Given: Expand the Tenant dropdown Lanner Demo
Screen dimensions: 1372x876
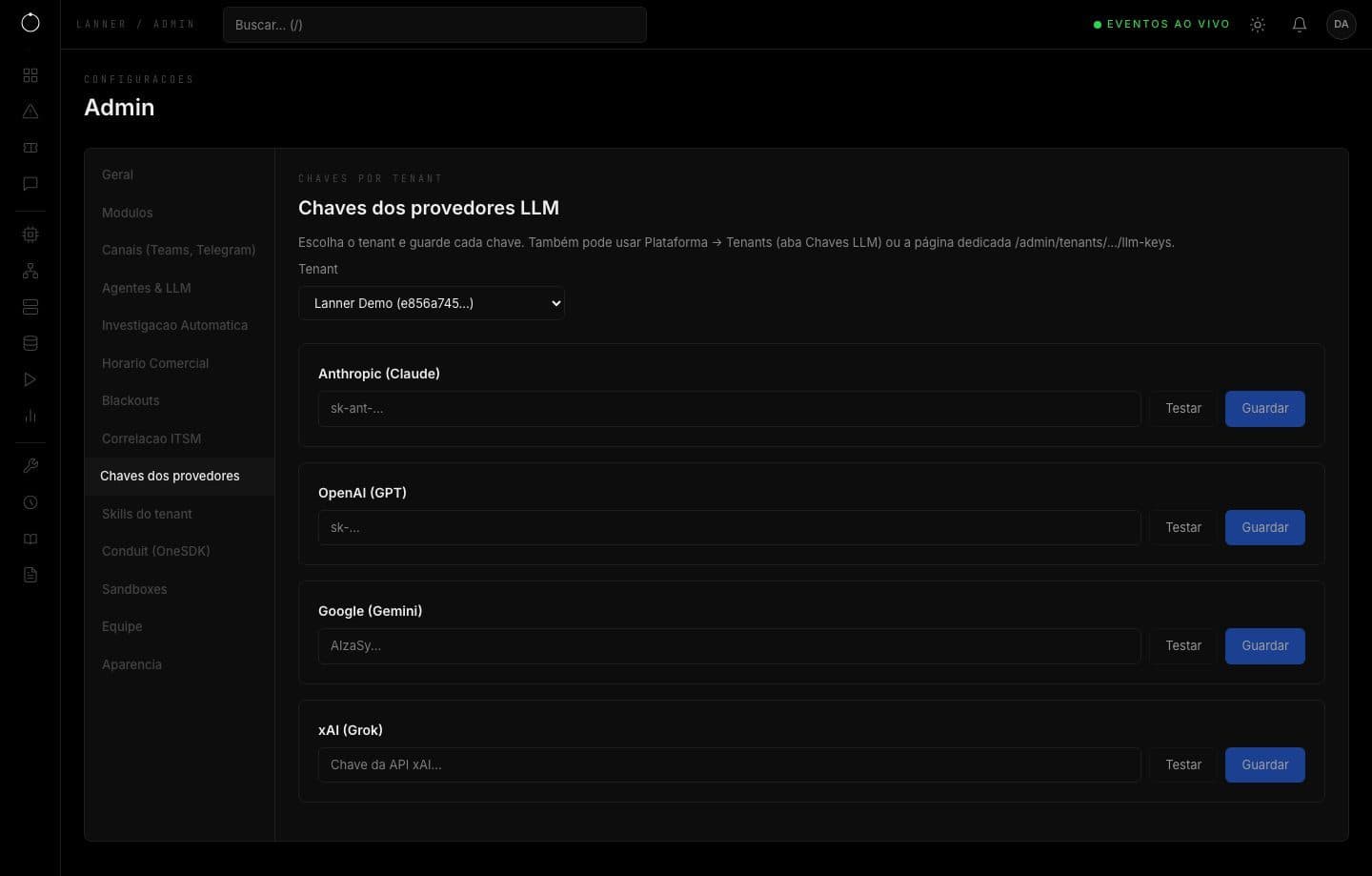Looking at the screenshot, I should (432, 303).
